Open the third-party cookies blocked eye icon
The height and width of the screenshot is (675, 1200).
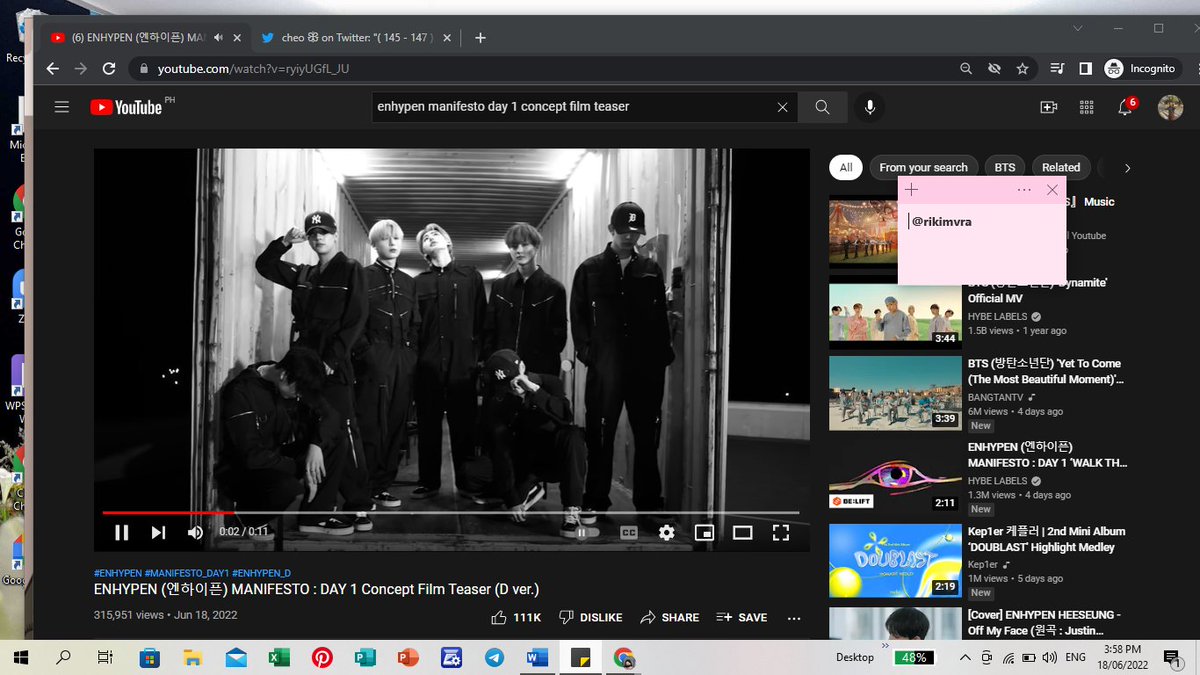point(994,69)
